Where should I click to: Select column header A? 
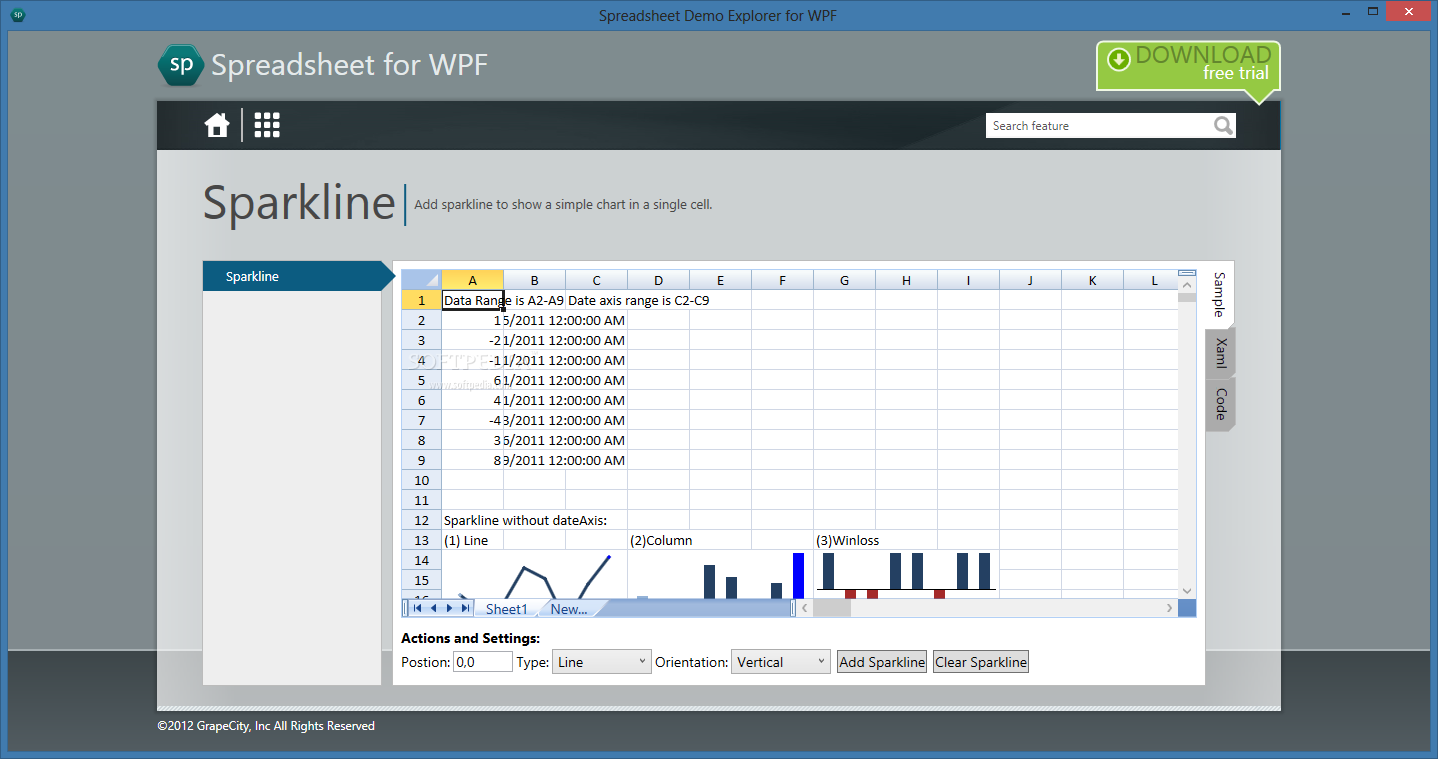click(472, 280)
